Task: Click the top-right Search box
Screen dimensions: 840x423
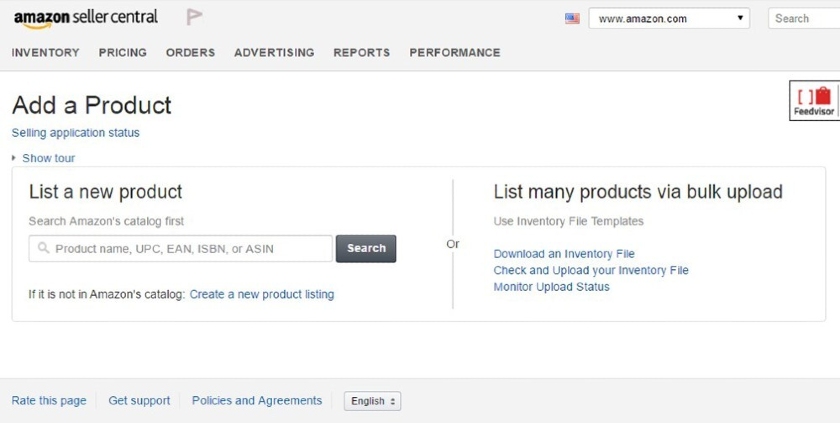Action: (x=805, y=18)
